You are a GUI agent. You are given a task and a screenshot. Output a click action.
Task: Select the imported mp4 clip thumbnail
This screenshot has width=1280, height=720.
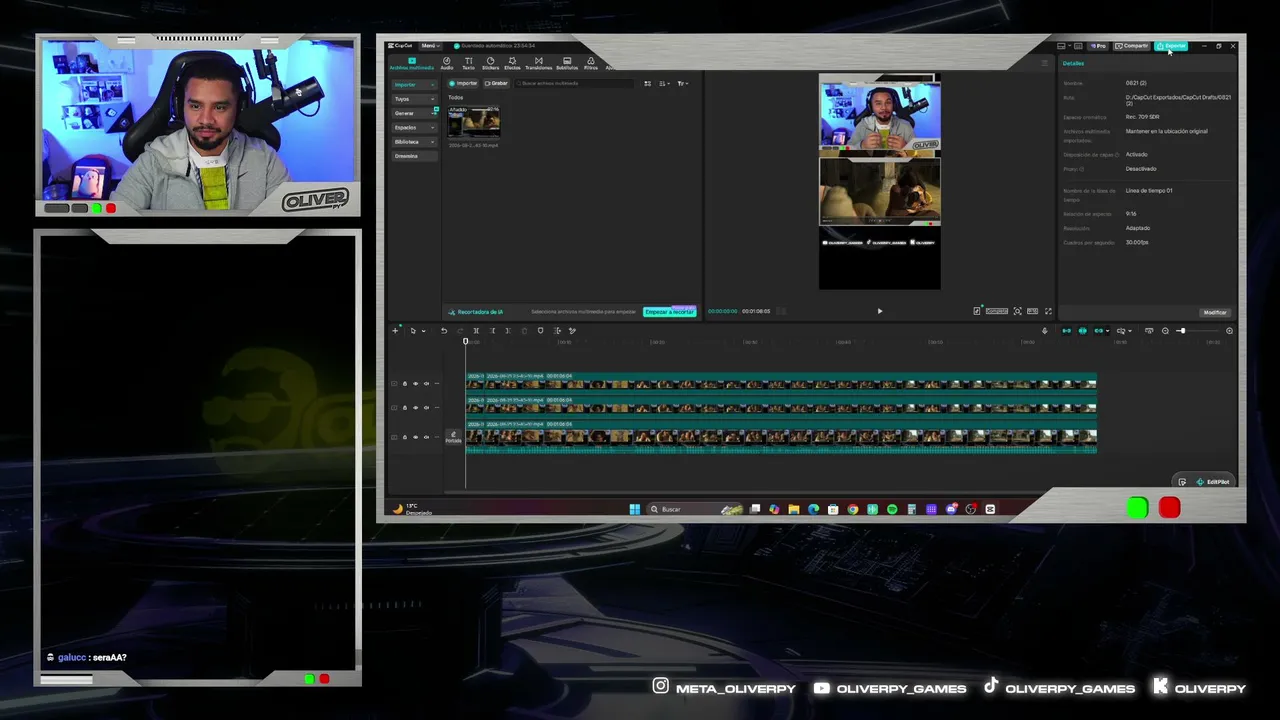pyautogui.click(x=474, y=121)
